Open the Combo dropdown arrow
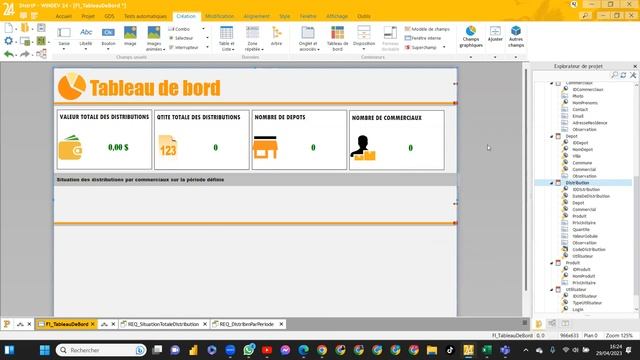Viewport: 640px width, 360px height. (204, 29)
